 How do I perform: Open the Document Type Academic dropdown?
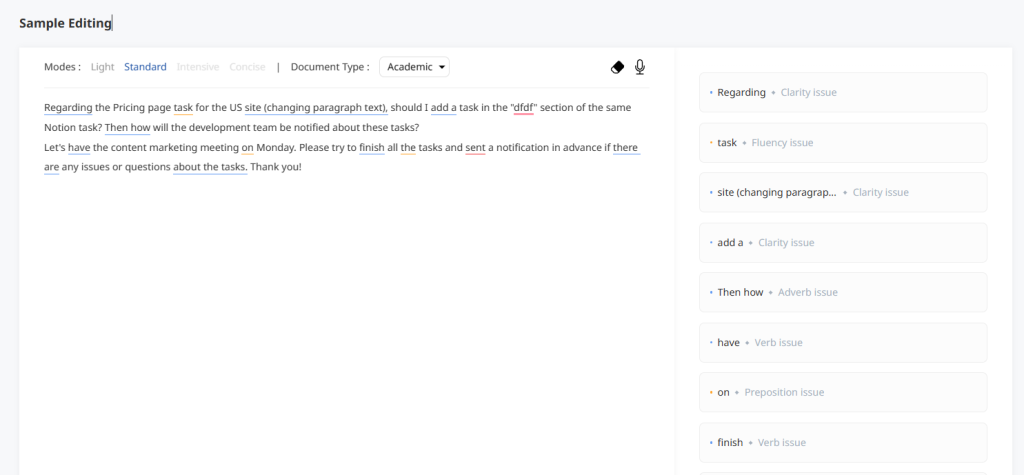415,67
